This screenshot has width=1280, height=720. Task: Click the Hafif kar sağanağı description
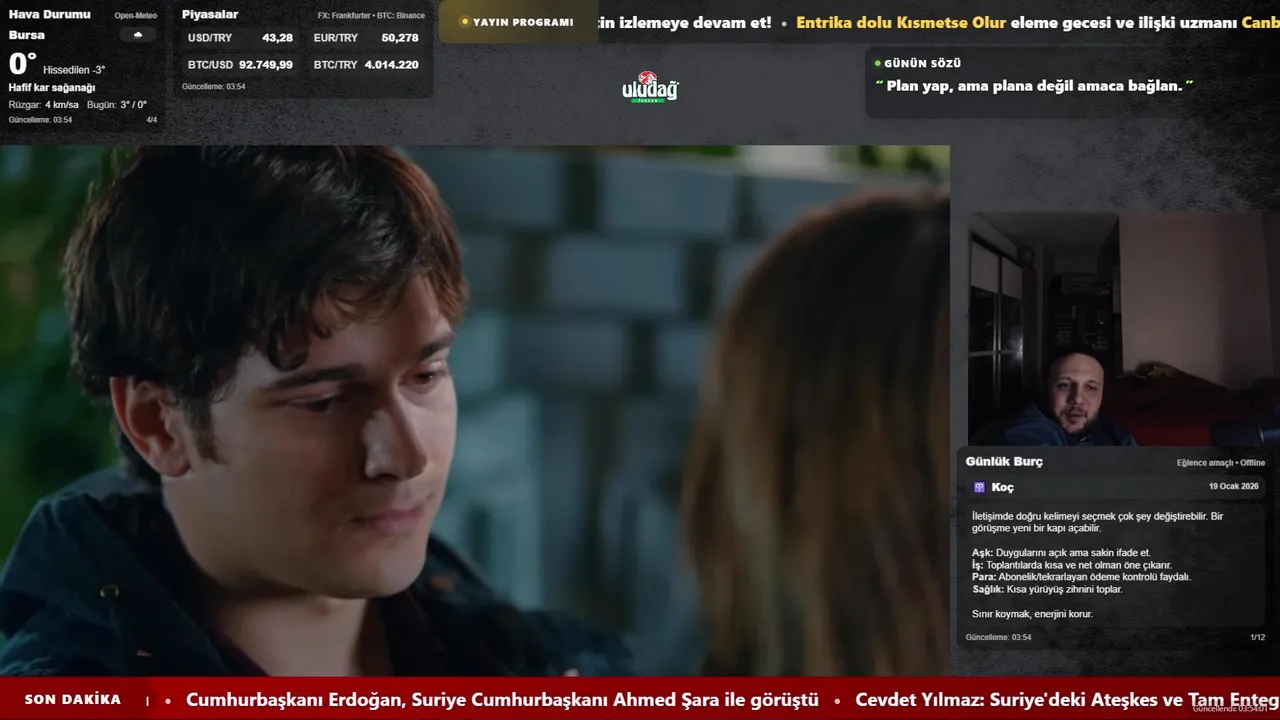pyautogui.click(x=52, y=88)
